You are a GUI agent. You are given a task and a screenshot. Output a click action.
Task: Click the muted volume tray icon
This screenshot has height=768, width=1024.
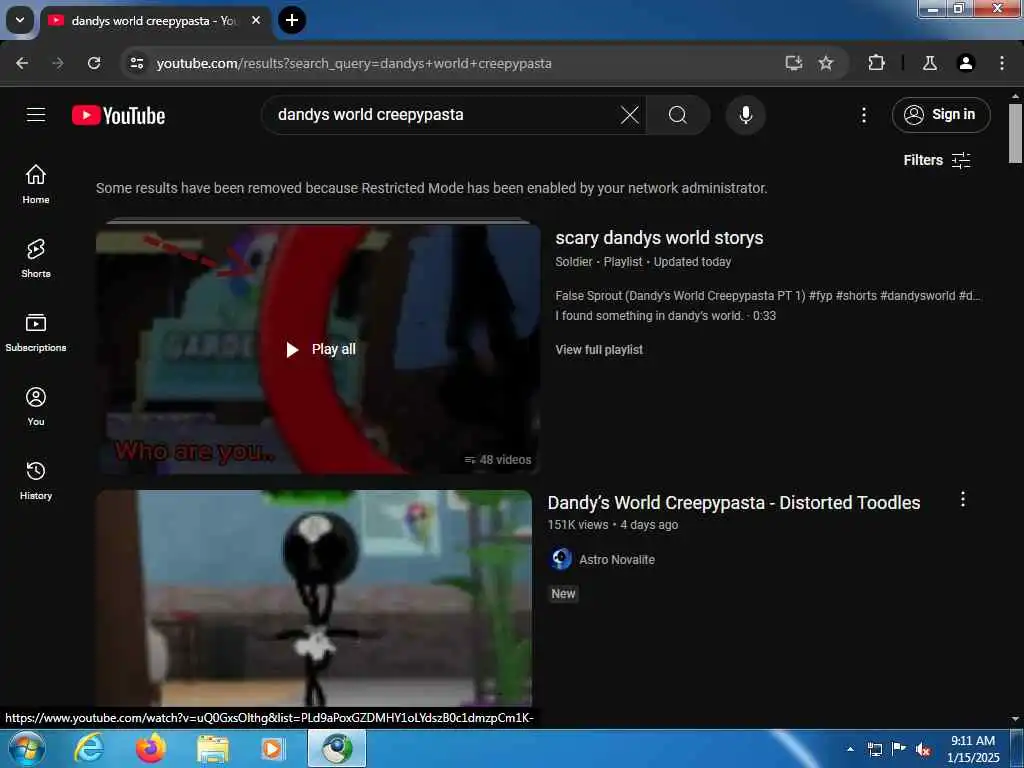click(x=923, y=750)
